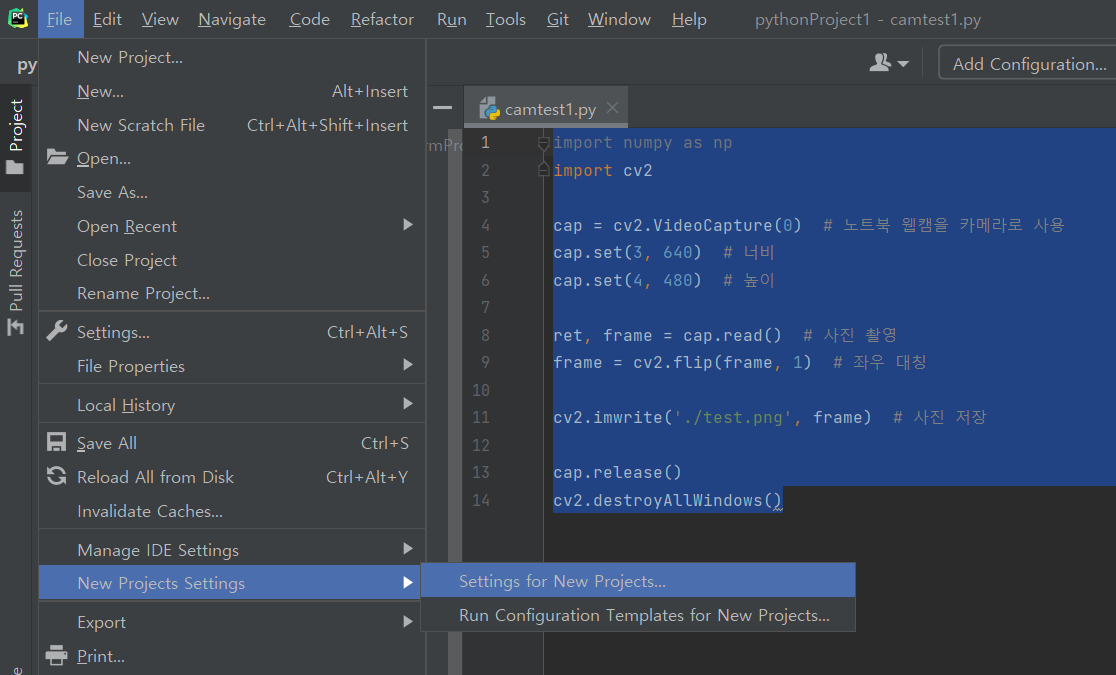
Task: Click the Reload All from Disk icon
Action: (x=57, y=476)
